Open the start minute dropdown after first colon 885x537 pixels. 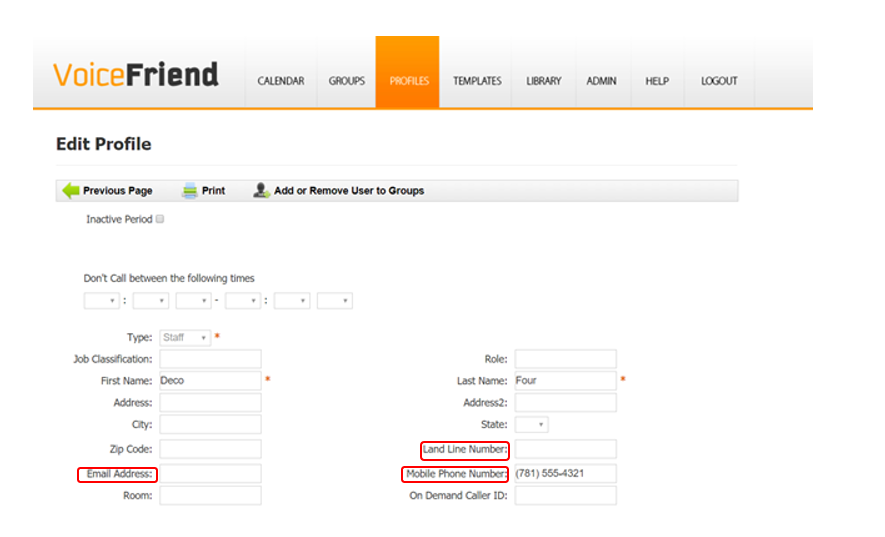tap(151, 300)
